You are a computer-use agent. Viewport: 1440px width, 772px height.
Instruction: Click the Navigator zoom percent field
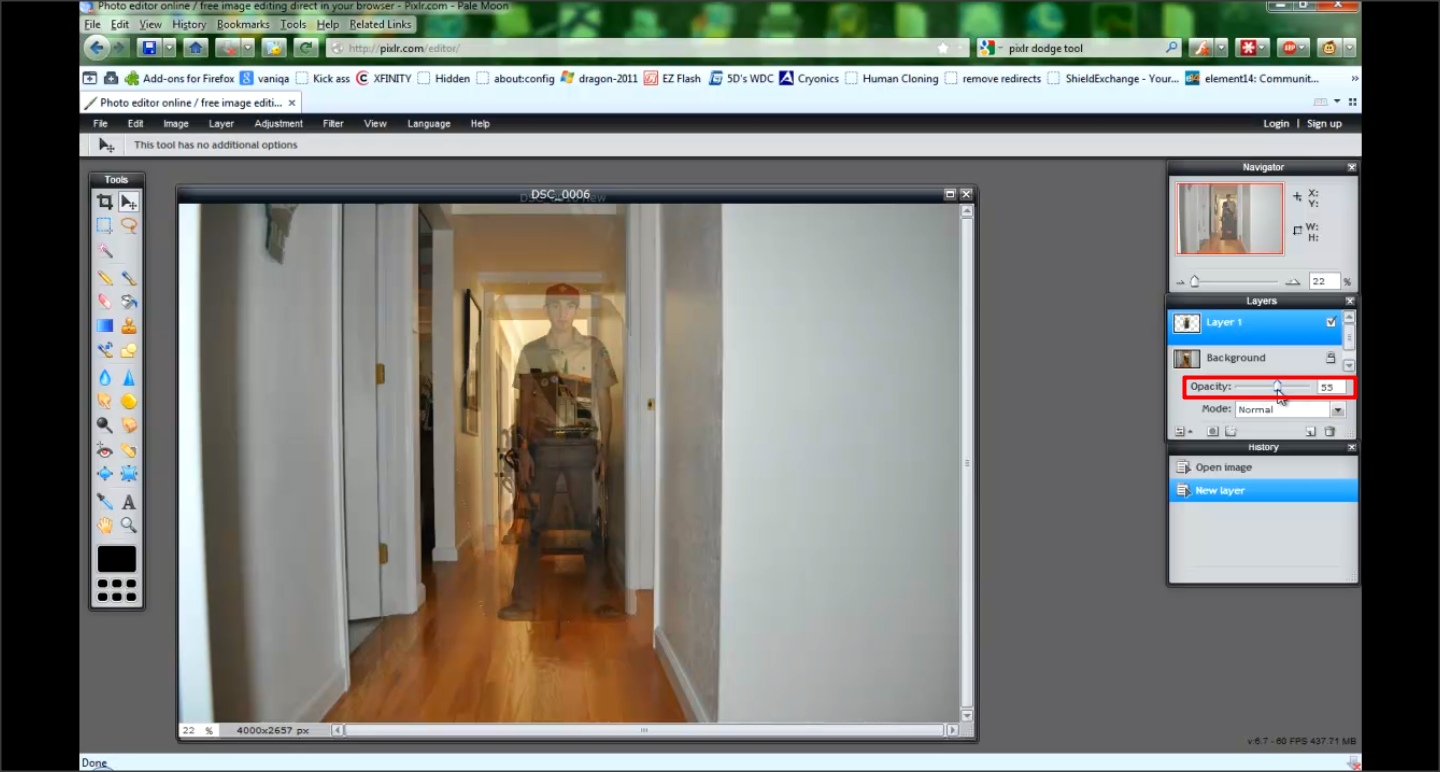point(1325,282)
